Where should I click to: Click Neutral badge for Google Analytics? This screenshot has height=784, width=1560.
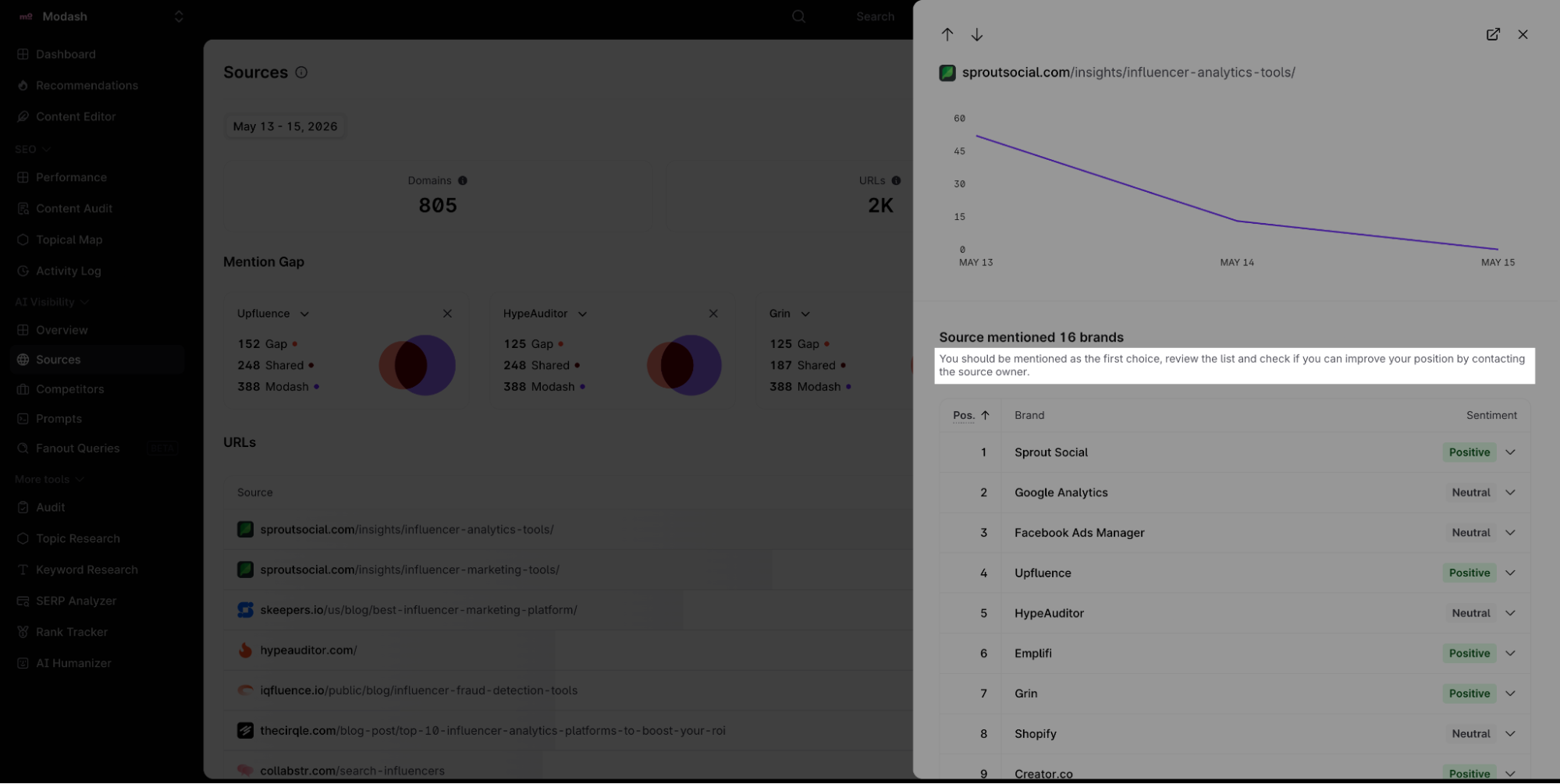click(1470, 492)
